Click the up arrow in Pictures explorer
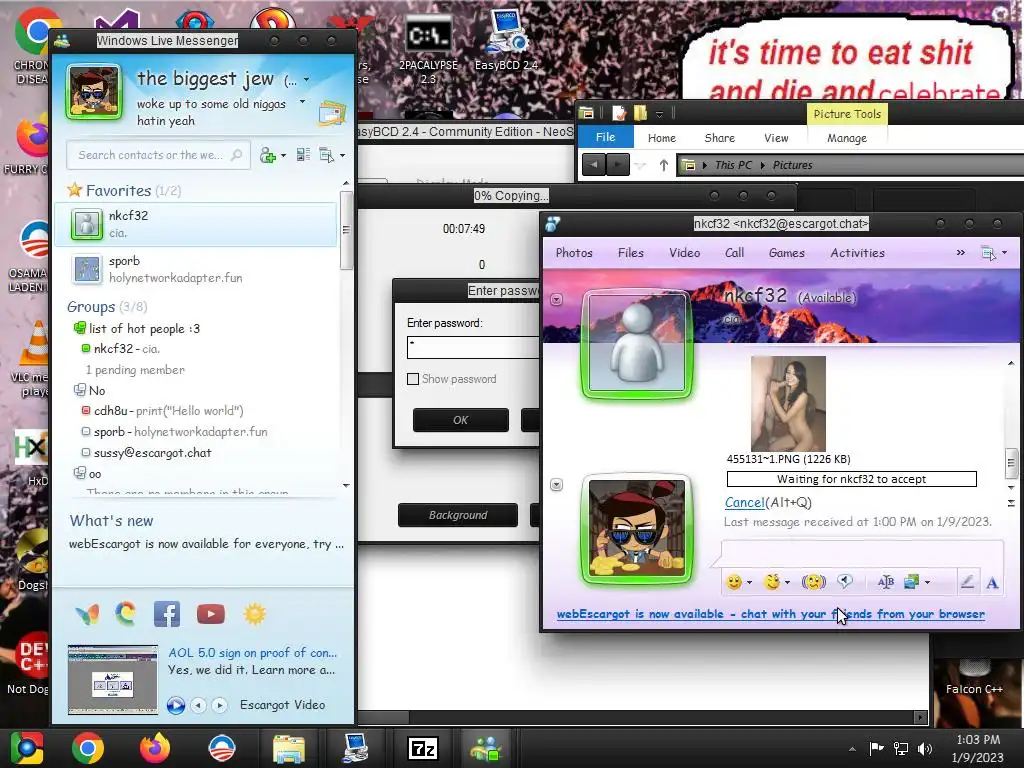The image size is (1024, 768). click(x=664, y=165)
